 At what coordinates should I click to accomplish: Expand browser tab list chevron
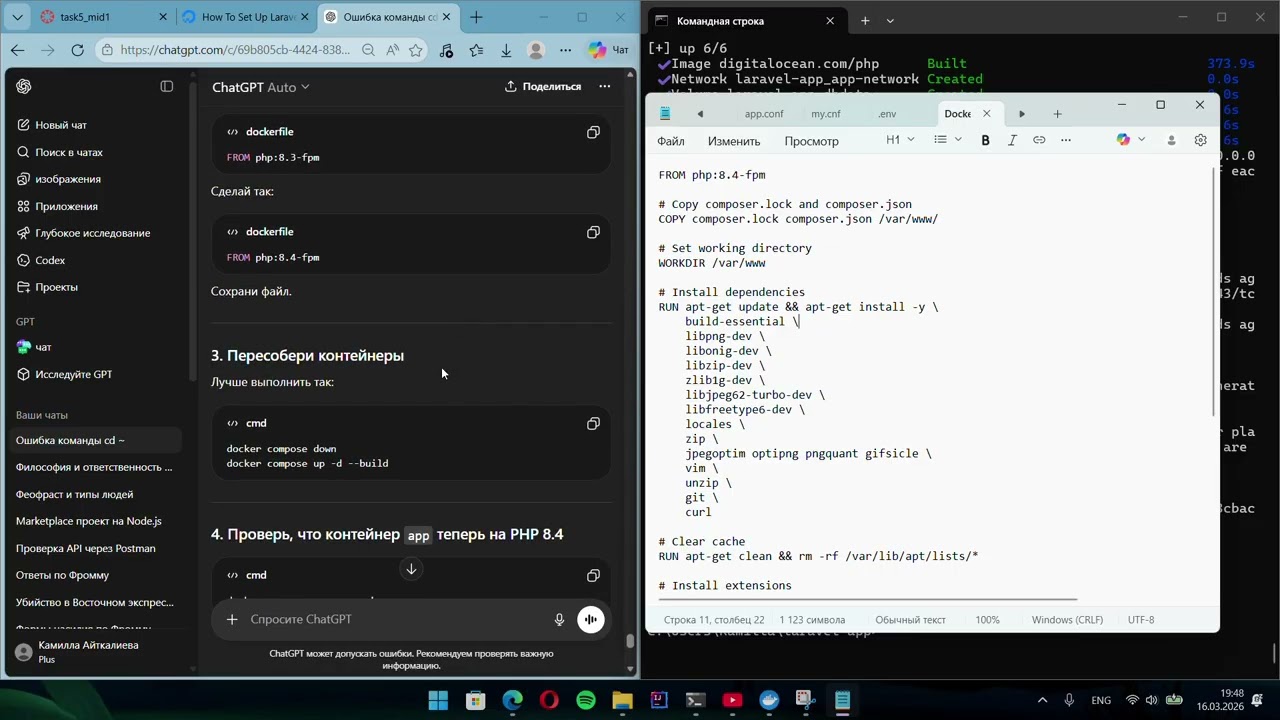[17, 17]
